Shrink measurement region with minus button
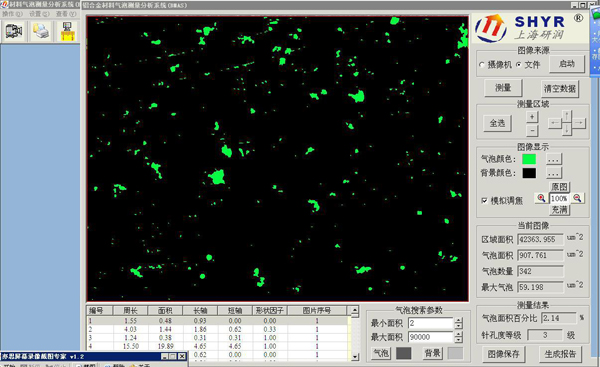This screenshot has width=600, height=367. (532, 130)
